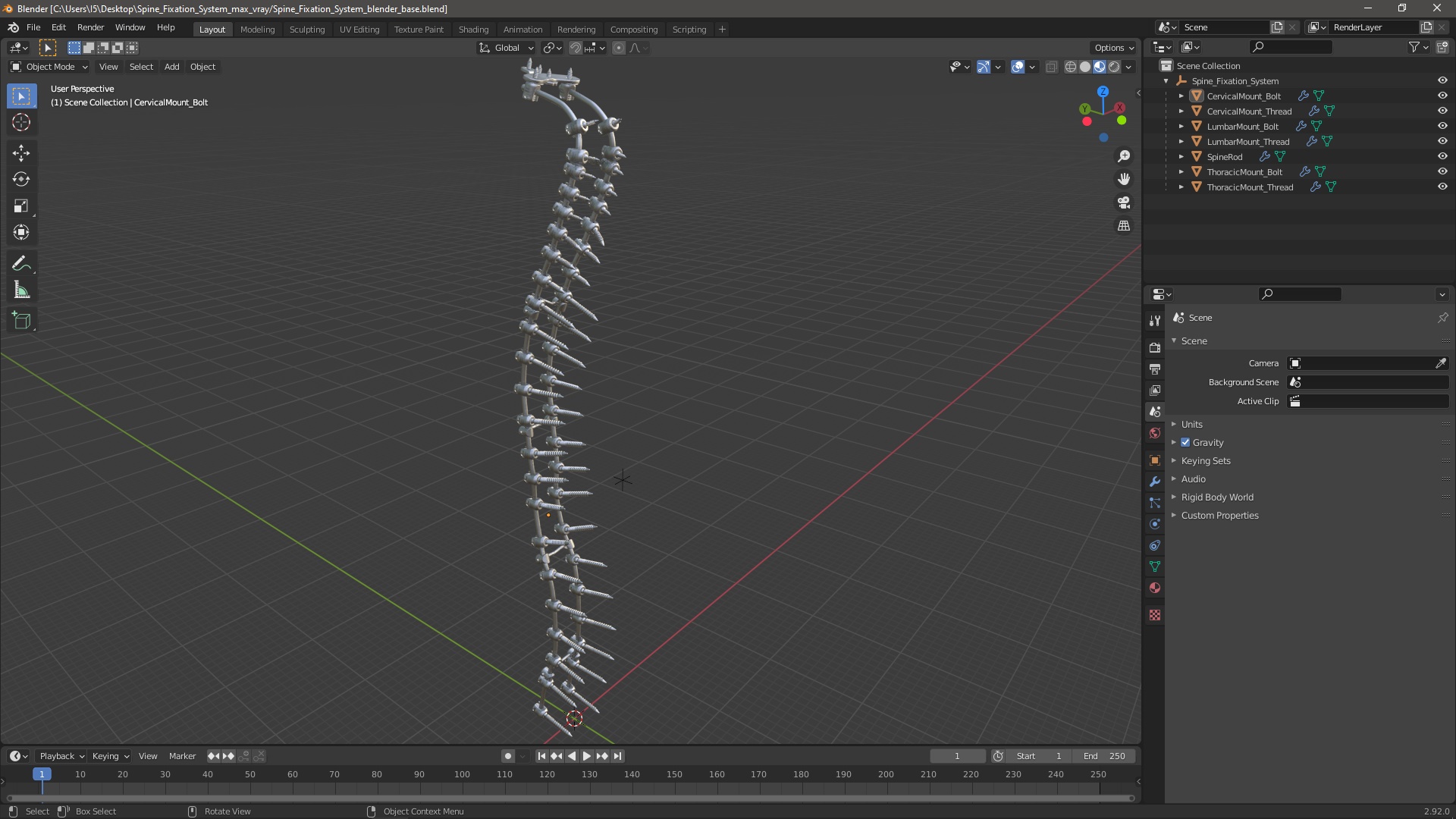Toggle X-ray viewport mode
The image size is (1456, 819).
coord(1051,67)
